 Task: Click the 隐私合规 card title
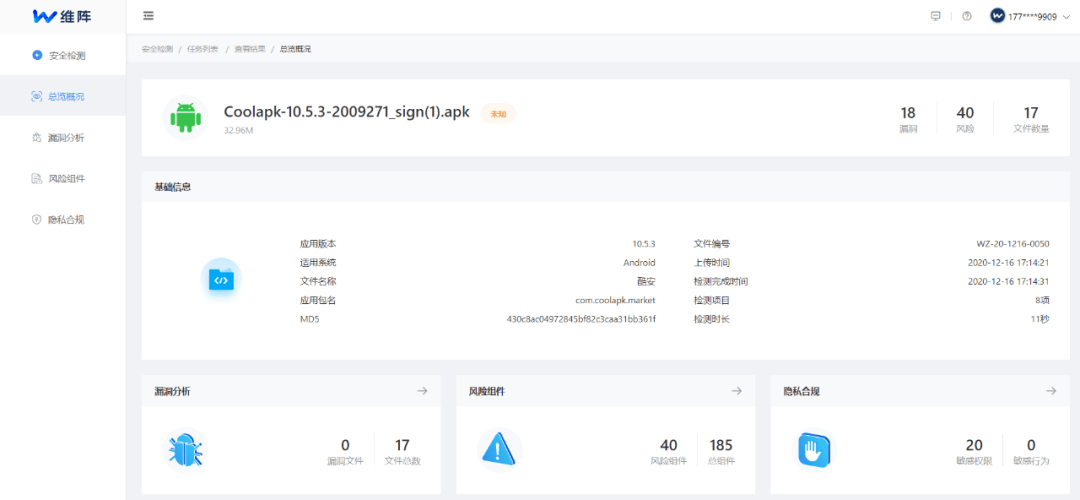pyautogui.click(x=802, y=391)
